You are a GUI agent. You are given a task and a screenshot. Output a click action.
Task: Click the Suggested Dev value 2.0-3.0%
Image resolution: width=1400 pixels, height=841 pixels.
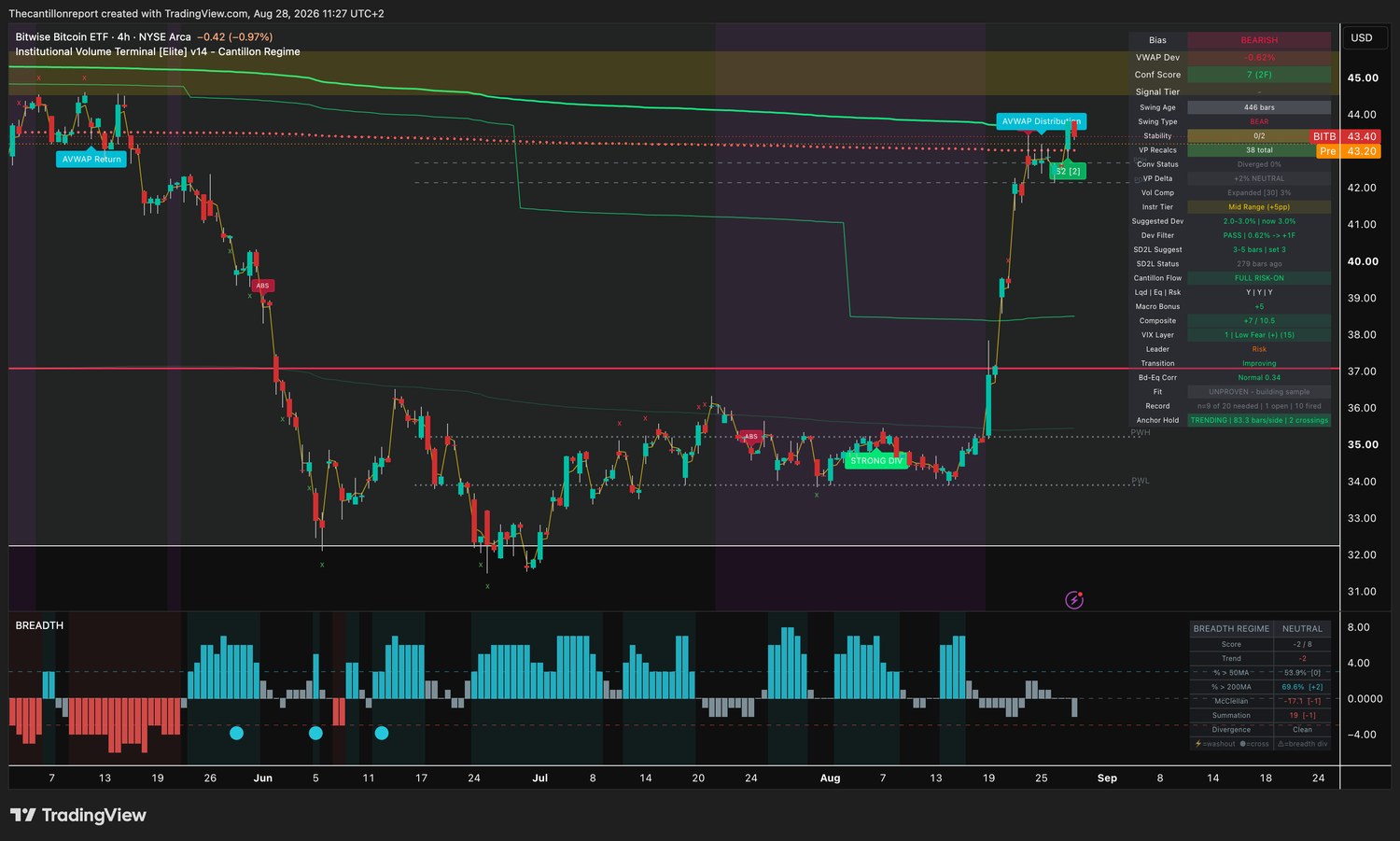click(1259, 221)
